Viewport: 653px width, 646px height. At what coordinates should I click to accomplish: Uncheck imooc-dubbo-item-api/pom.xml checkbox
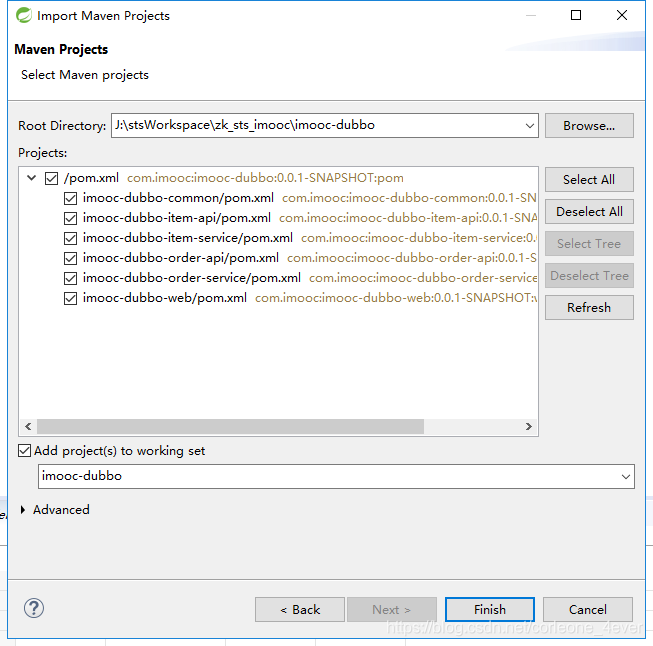[x=70, y=218]
